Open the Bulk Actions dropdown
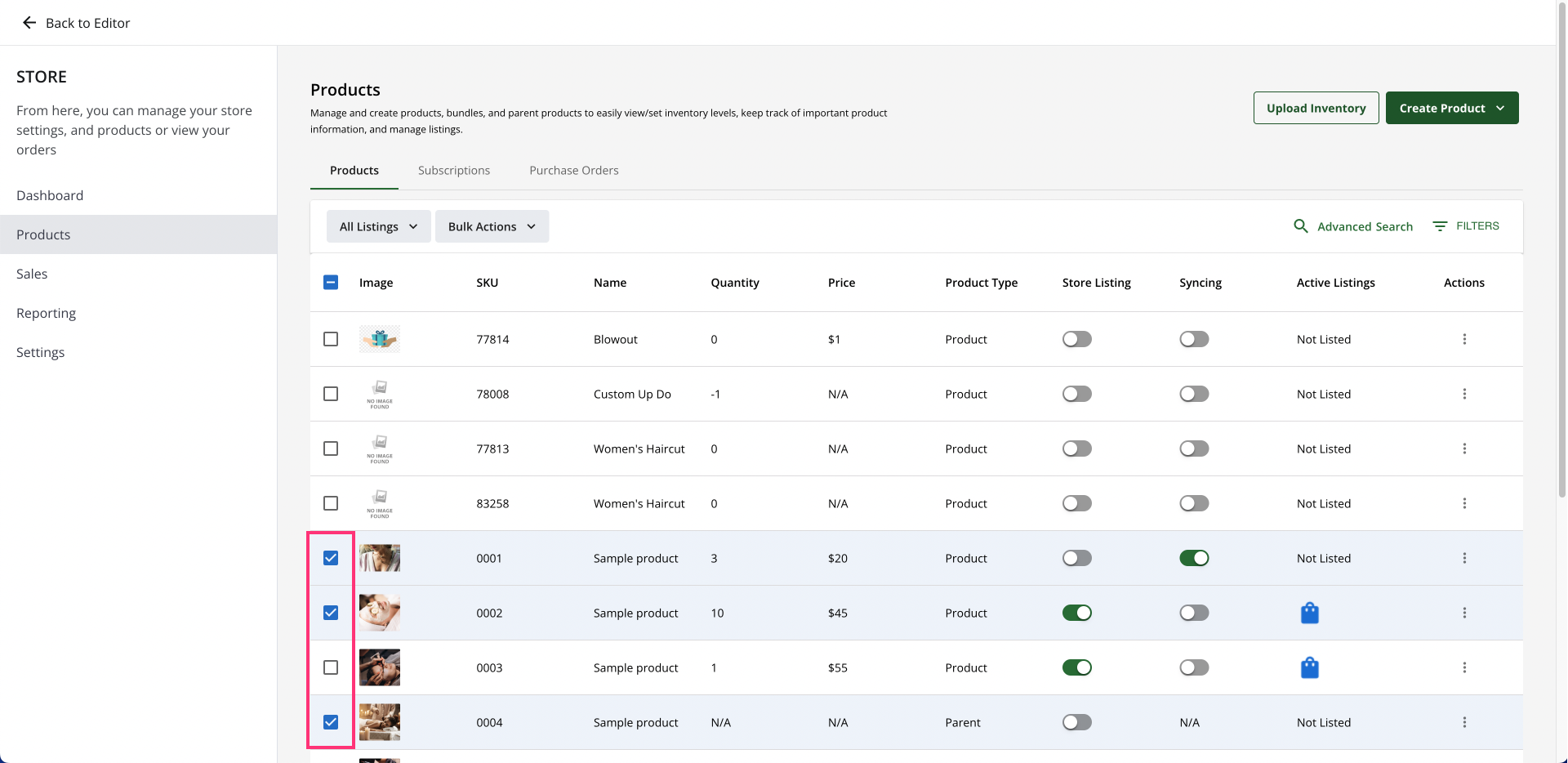 coord(492,226)
